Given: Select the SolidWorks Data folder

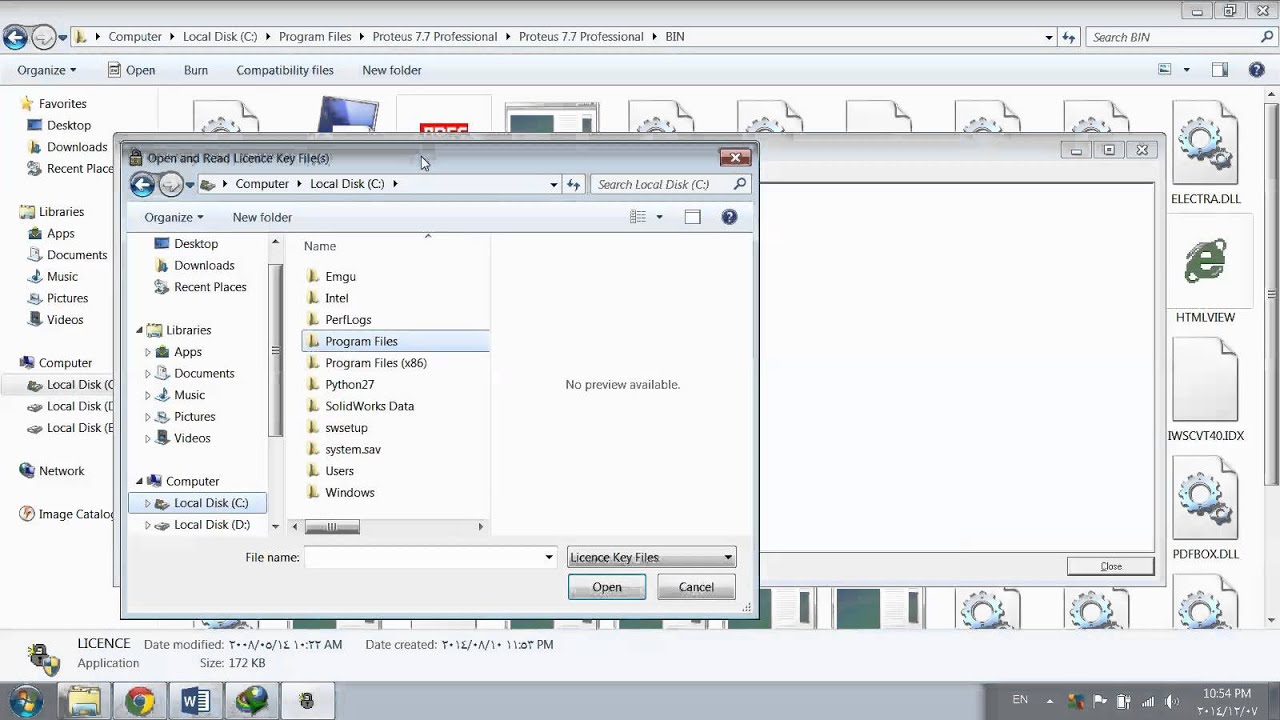Looking at the screenshot, I should click(x=369, y=406).
